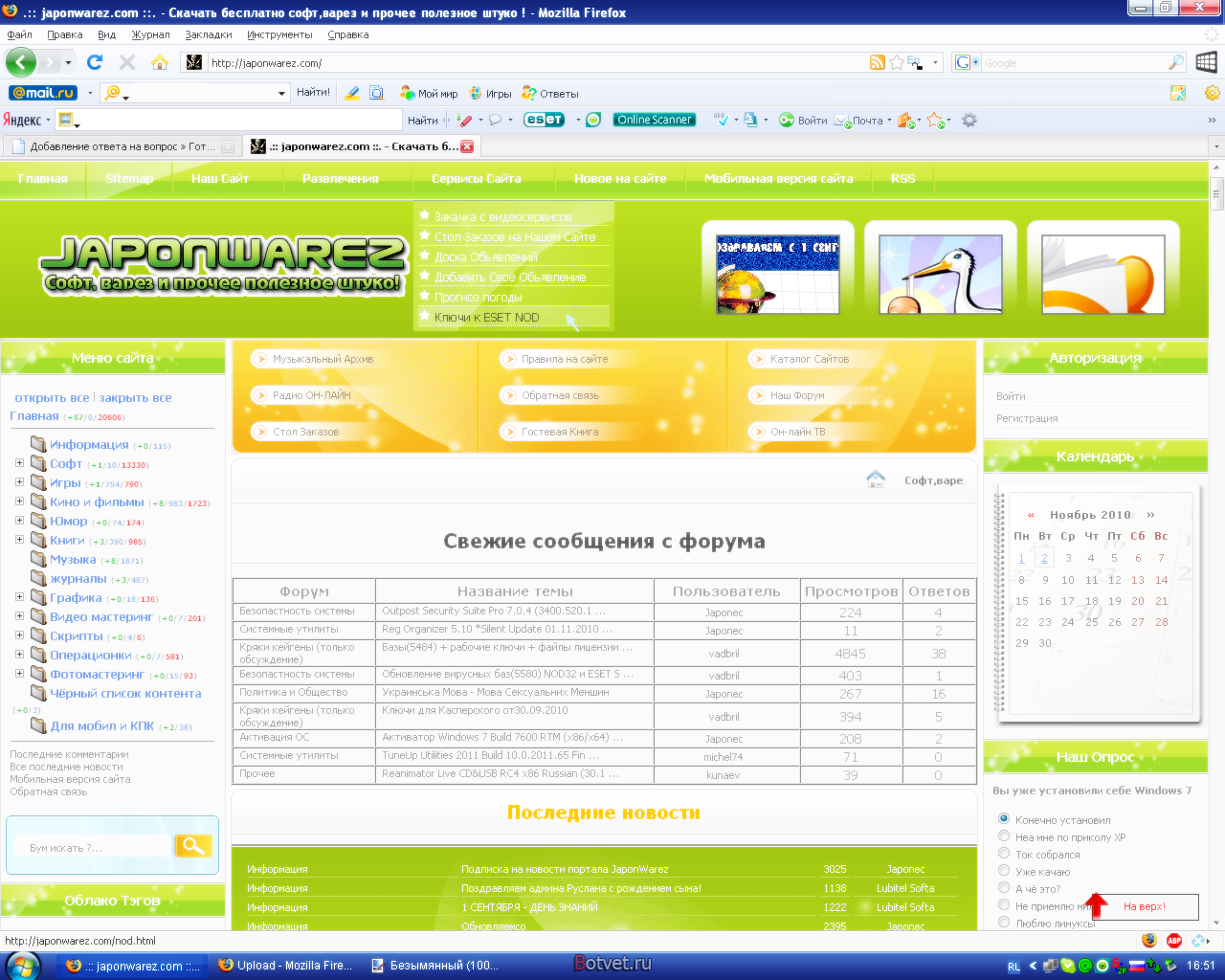This screenshot has height=980, width=1225.
Task: Click the stork image thumbnail in the header
Action: tap(940, 275)
